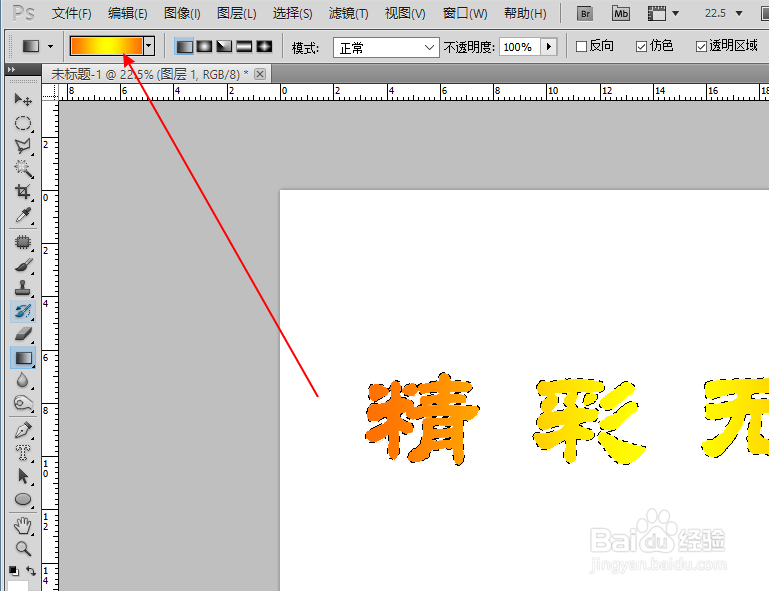Select the Dodge tool
This screenshot has width=769, height=591.
23,403
